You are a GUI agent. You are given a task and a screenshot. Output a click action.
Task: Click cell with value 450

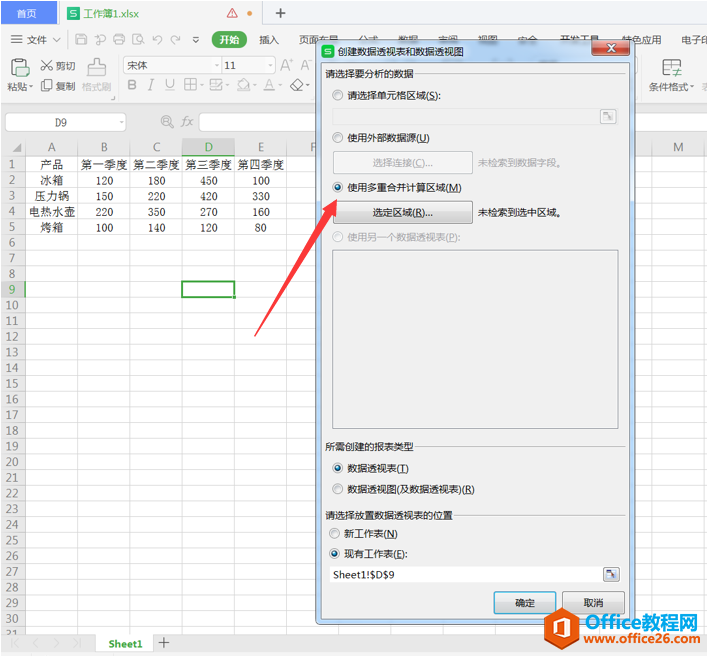coord(208,180)
